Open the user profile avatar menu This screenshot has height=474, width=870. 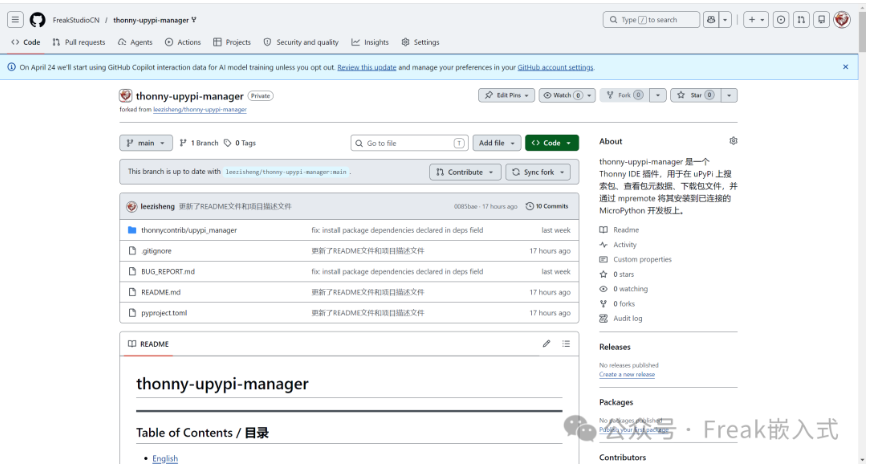[842, 20]
